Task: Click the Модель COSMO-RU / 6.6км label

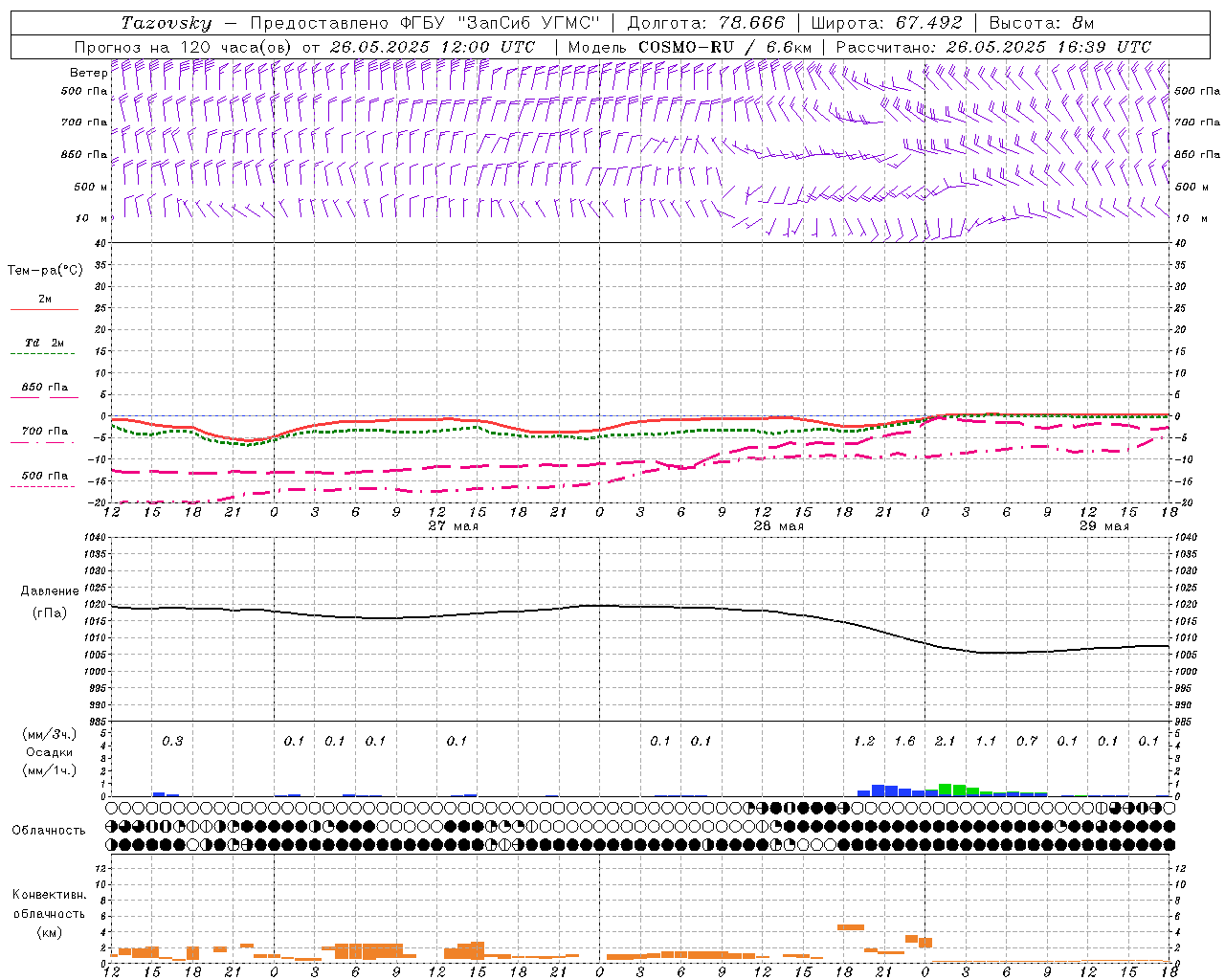Action: (x=690, y=47)
